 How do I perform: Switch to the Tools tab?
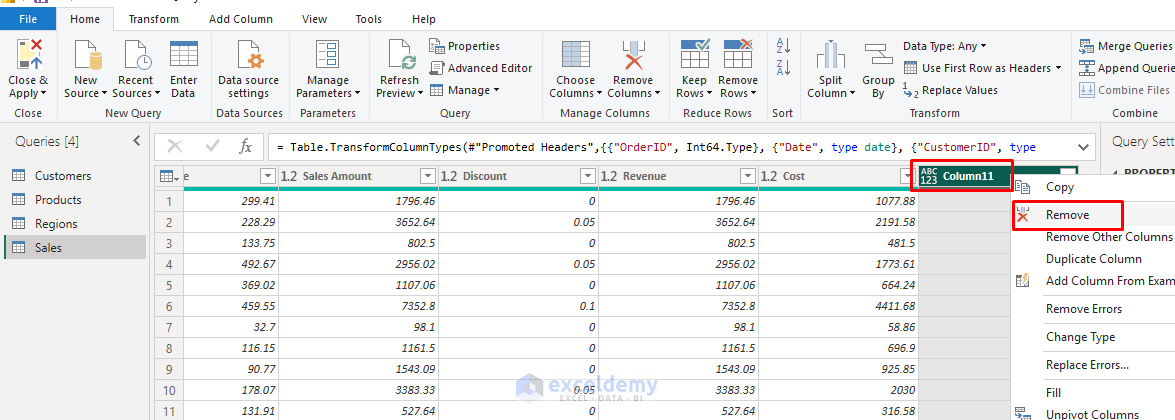pos(369,19)
